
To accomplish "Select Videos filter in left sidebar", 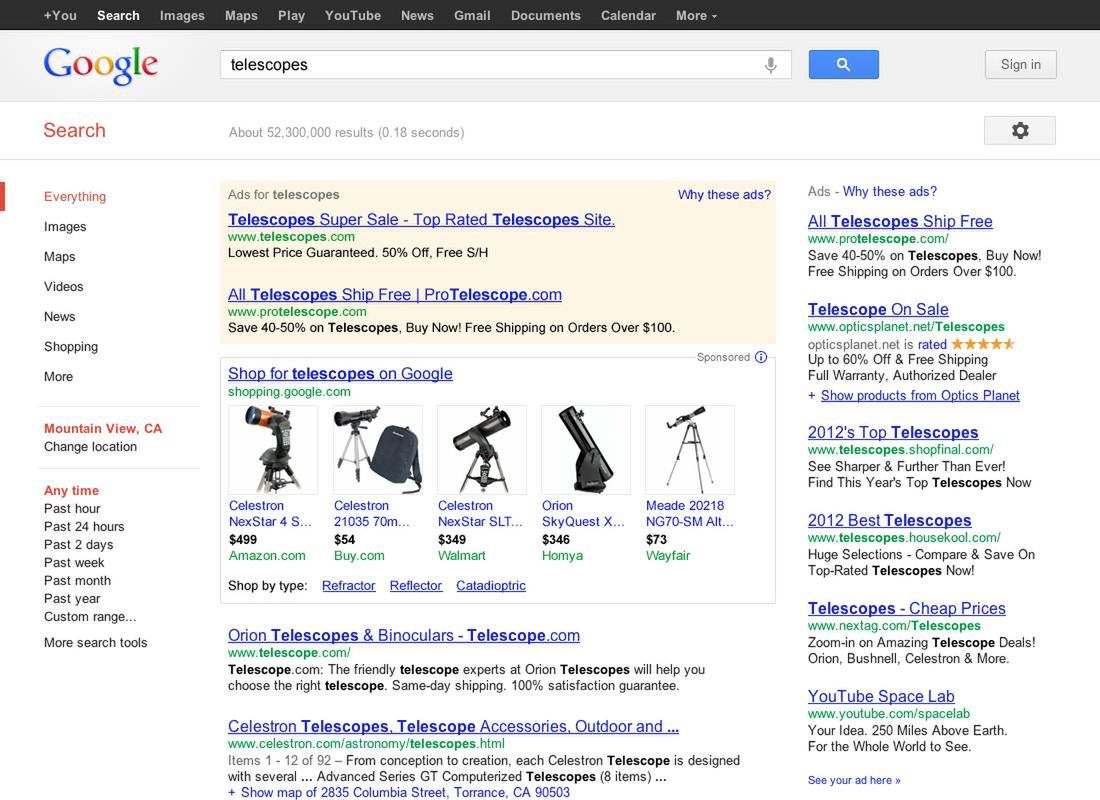I will 63,286.
